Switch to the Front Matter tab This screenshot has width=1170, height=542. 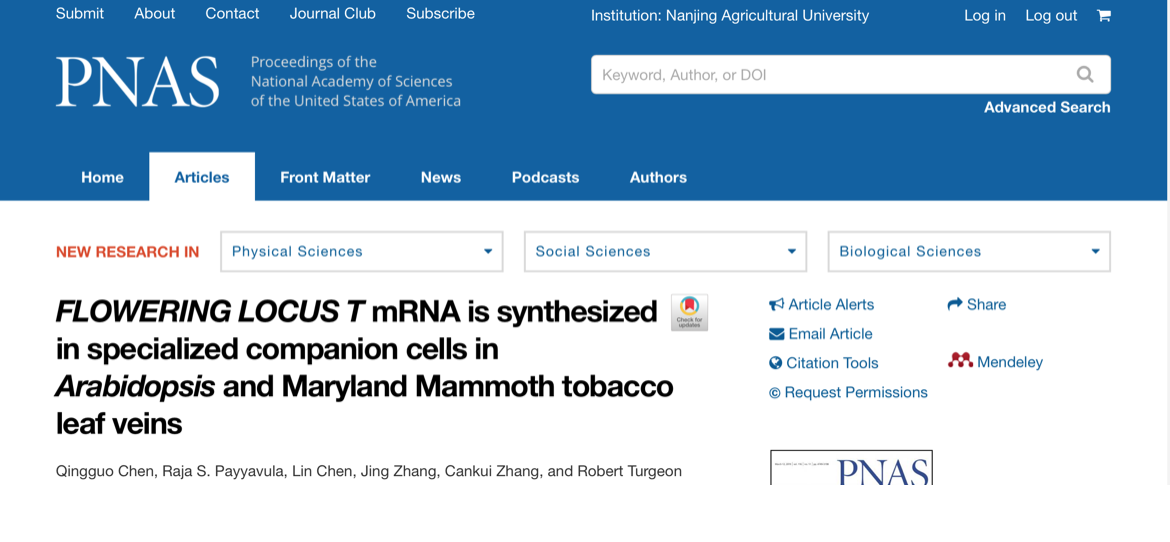click(325, 178)
